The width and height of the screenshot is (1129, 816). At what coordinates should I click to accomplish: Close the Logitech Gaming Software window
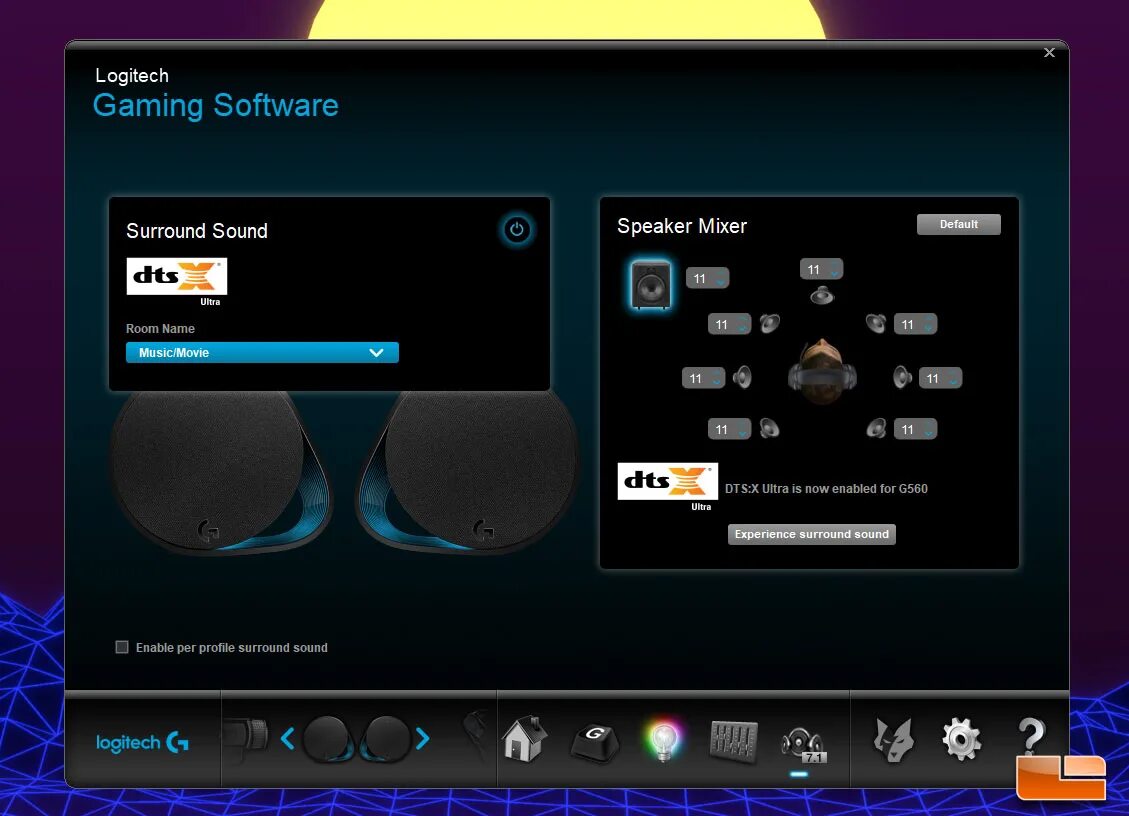point(1049,53)
